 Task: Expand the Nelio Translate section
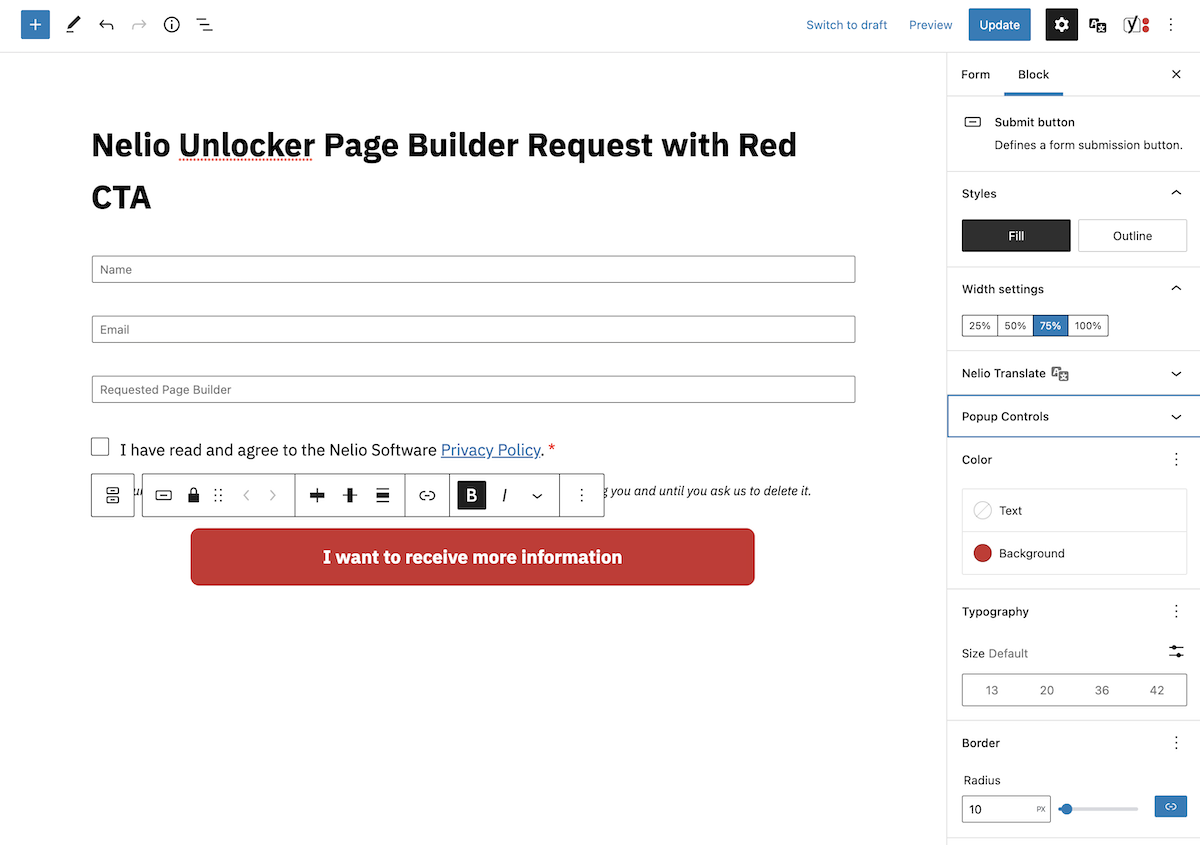click(x=1073, y=373)
